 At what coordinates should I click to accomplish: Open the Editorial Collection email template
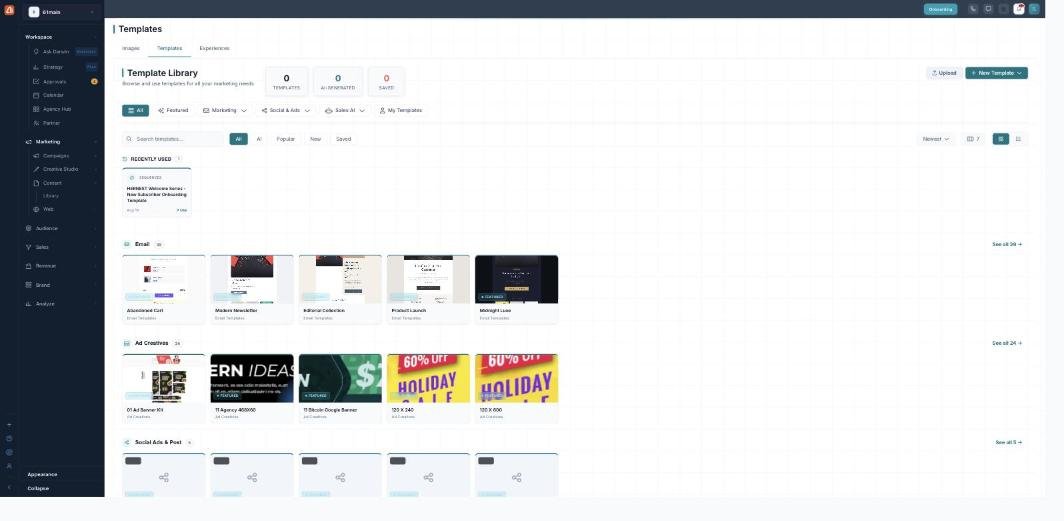click(x=340, y=290)
